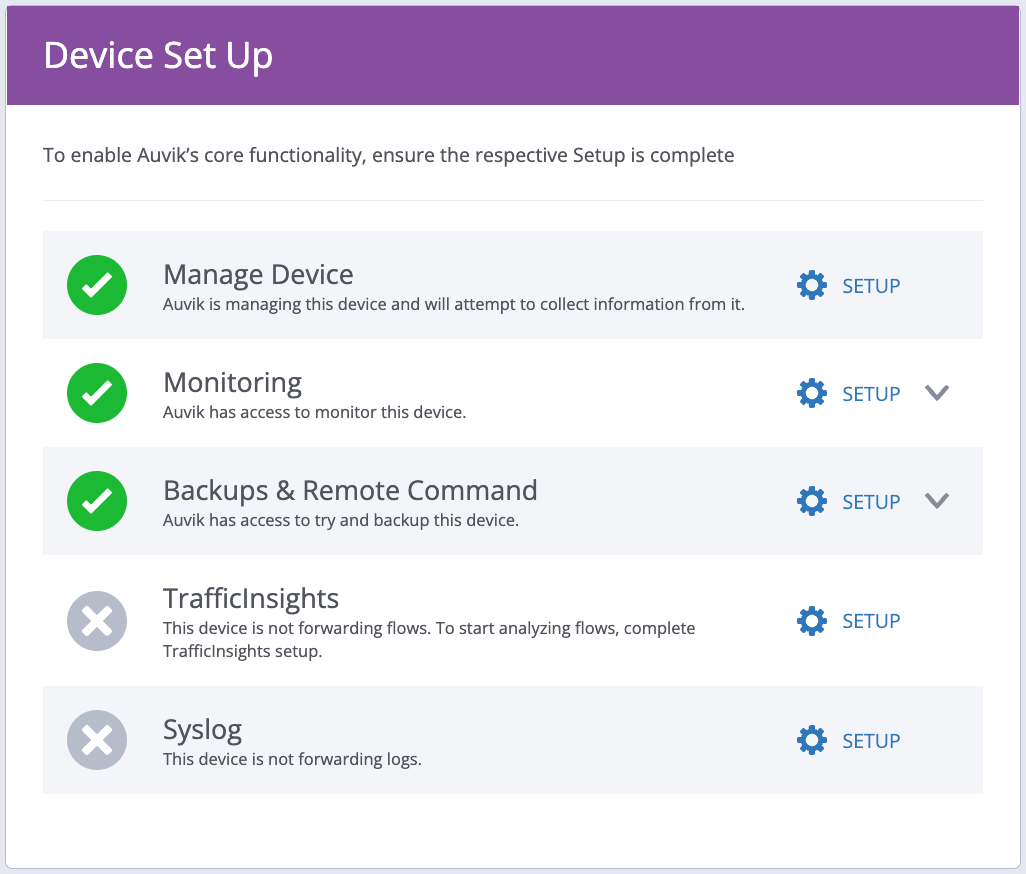Click SETUP for Backups & Remote Command

tap(871, 501)
